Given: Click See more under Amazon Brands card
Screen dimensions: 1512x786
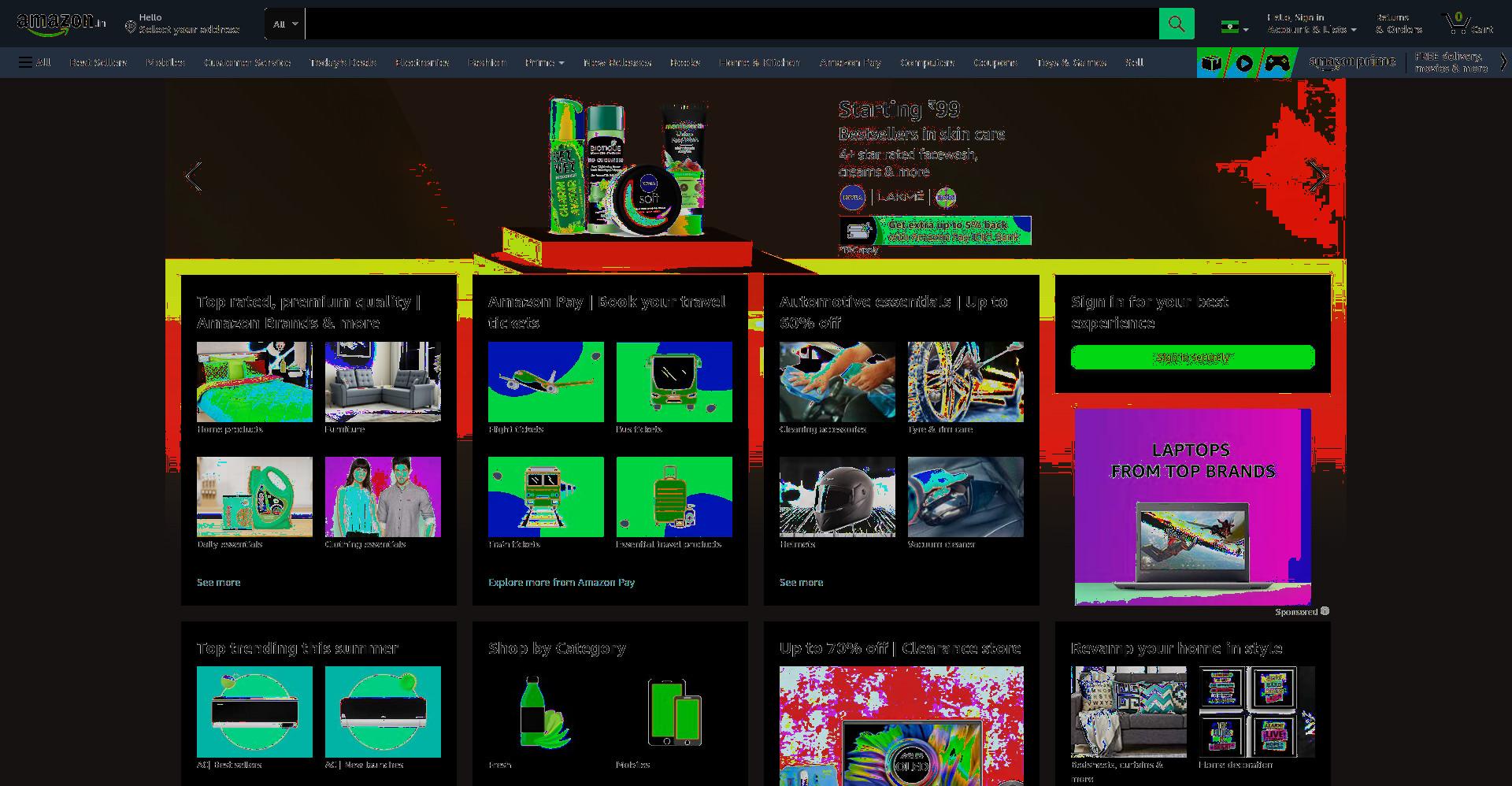Looking at the screenshot, I should tap(218, 582).
